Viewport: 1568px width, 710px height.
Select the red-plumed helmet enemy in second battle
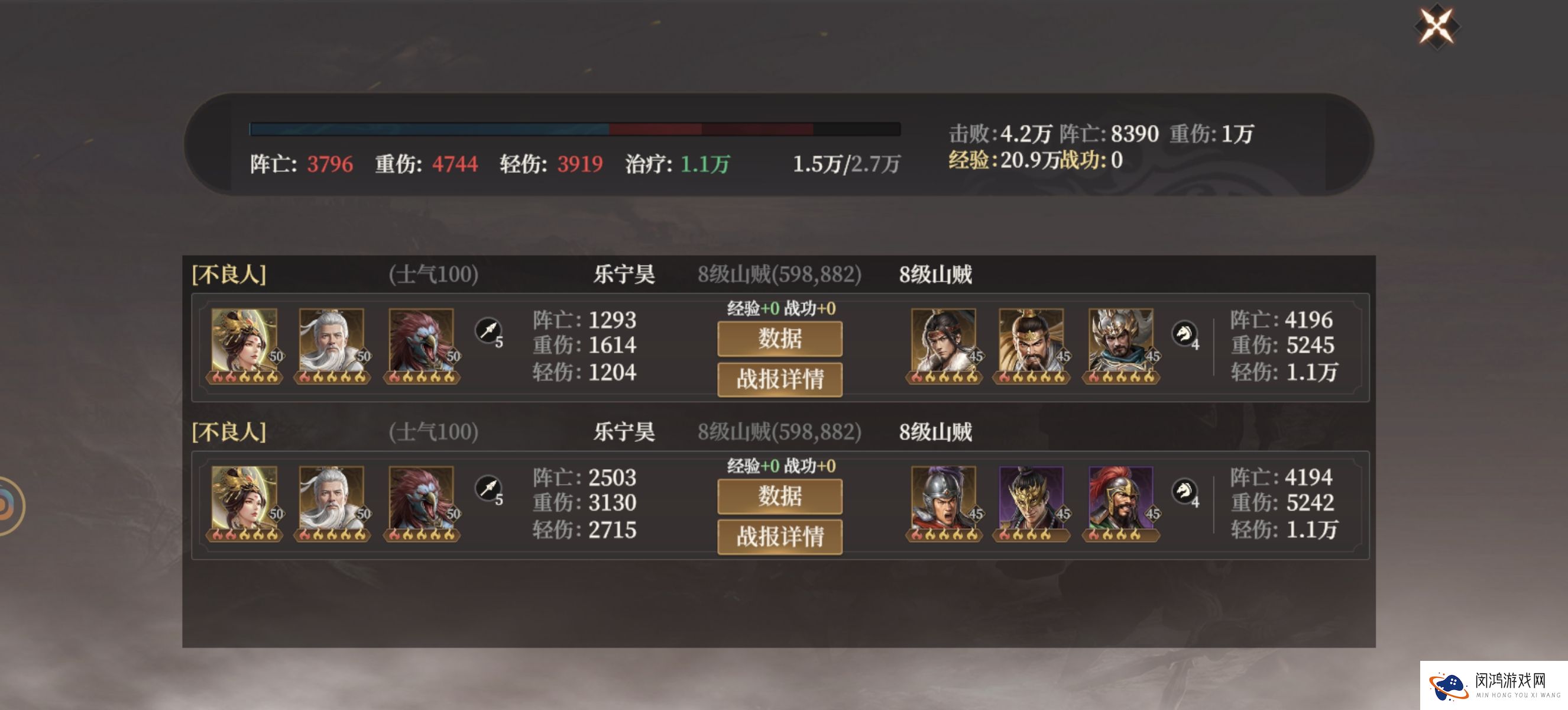point(1120,503)
